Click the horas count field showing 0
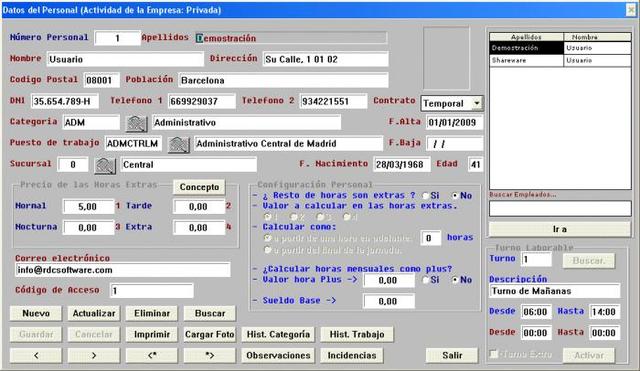640x371 pixels. coord(431,238)
